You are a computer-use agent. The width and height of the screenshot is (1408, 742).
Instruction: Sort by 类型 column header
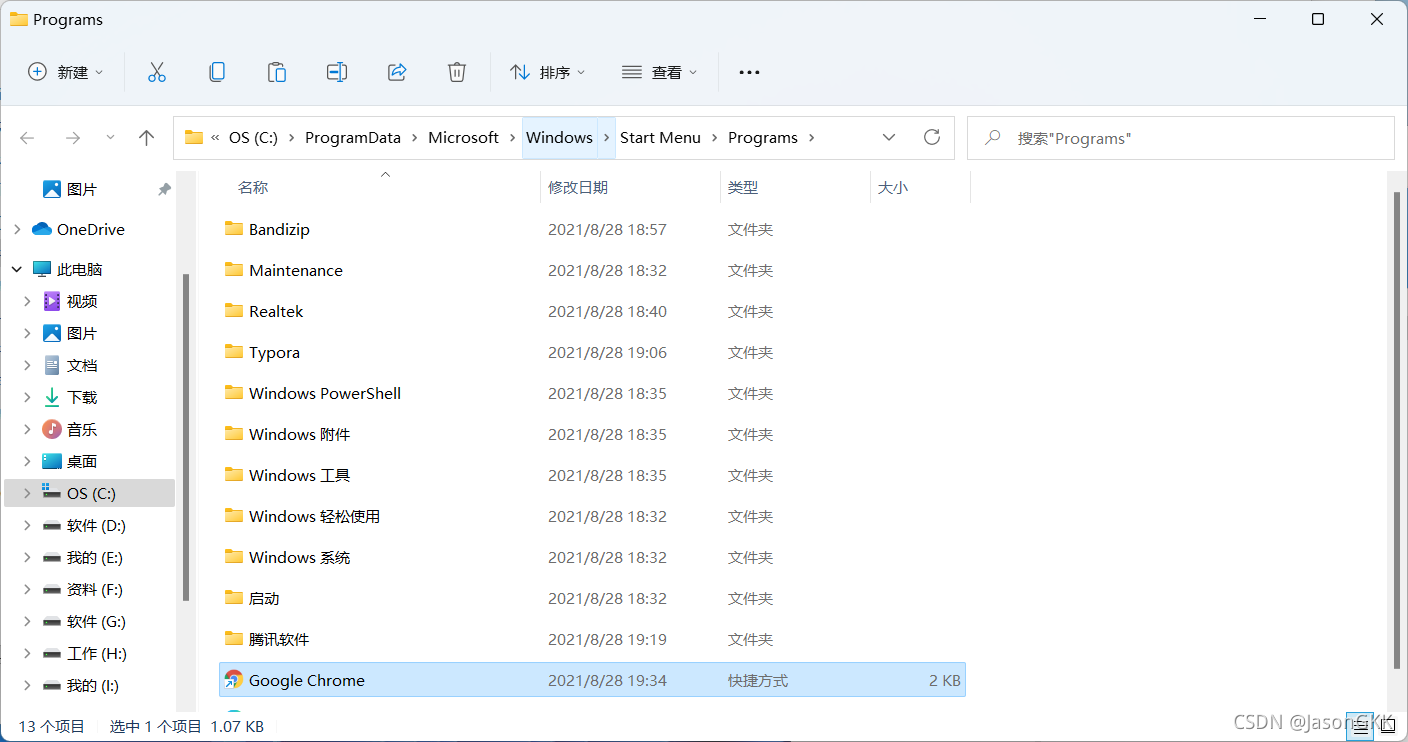(x=743, y=187)
